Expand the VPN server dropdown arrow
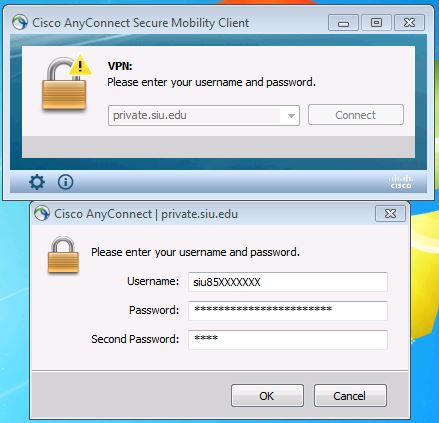 click(x=291, y=116)
